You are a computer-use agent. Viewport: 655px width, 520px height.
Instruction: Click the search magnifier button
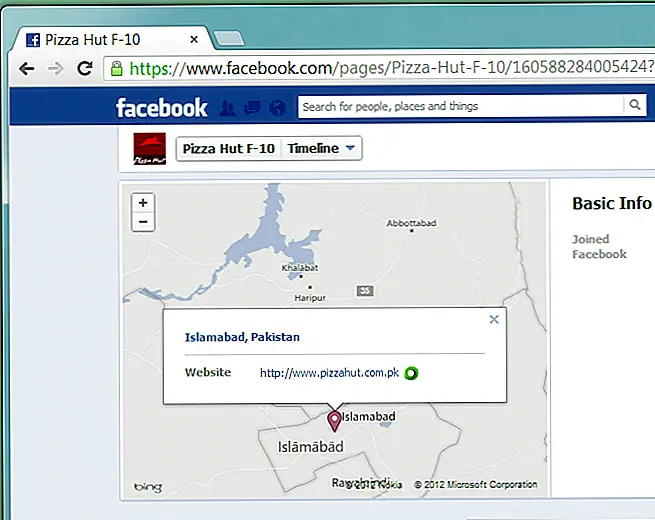click(x=635, y=105)
